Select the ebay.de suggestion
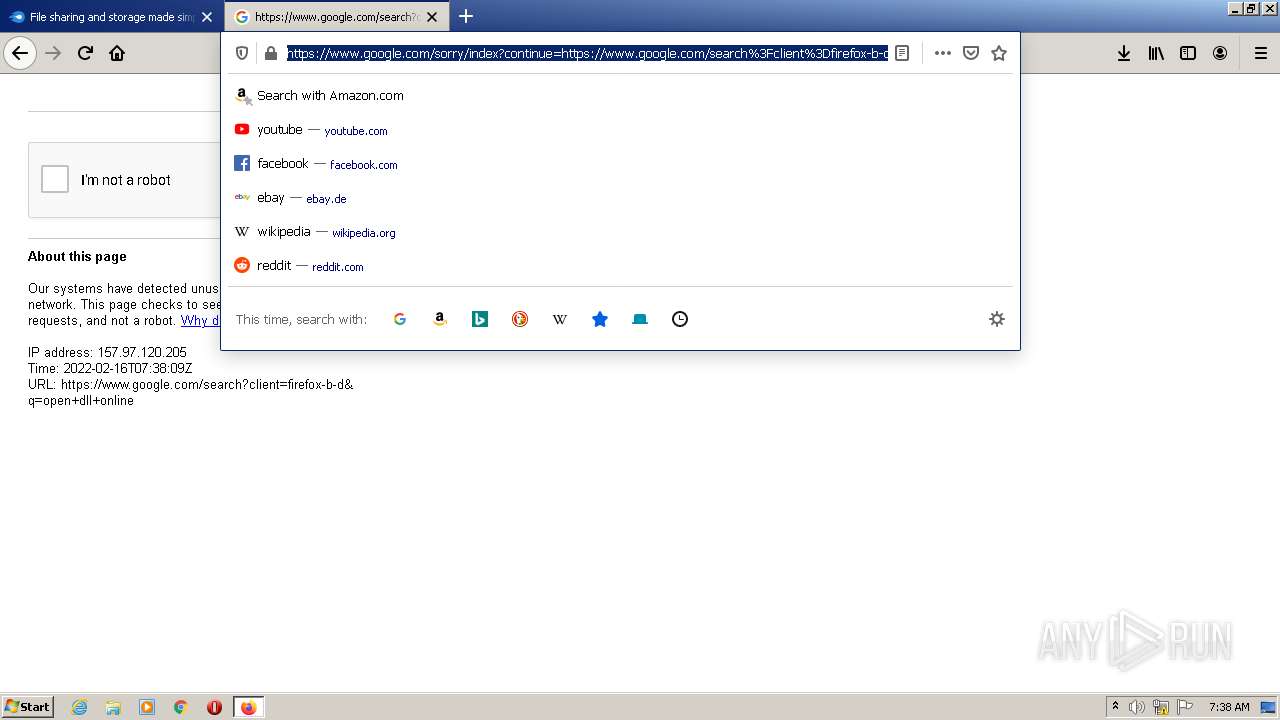This screenshot has width=1280, height=720. pos(620,198)
